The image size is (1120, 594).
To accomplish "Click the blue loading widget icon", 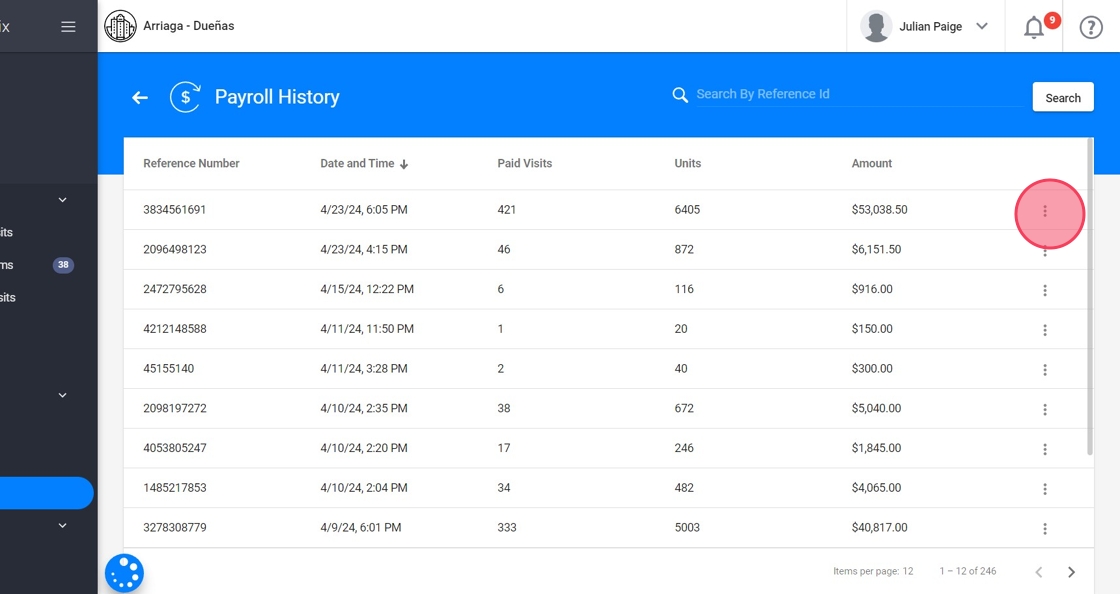I will (x=125, y=573).
